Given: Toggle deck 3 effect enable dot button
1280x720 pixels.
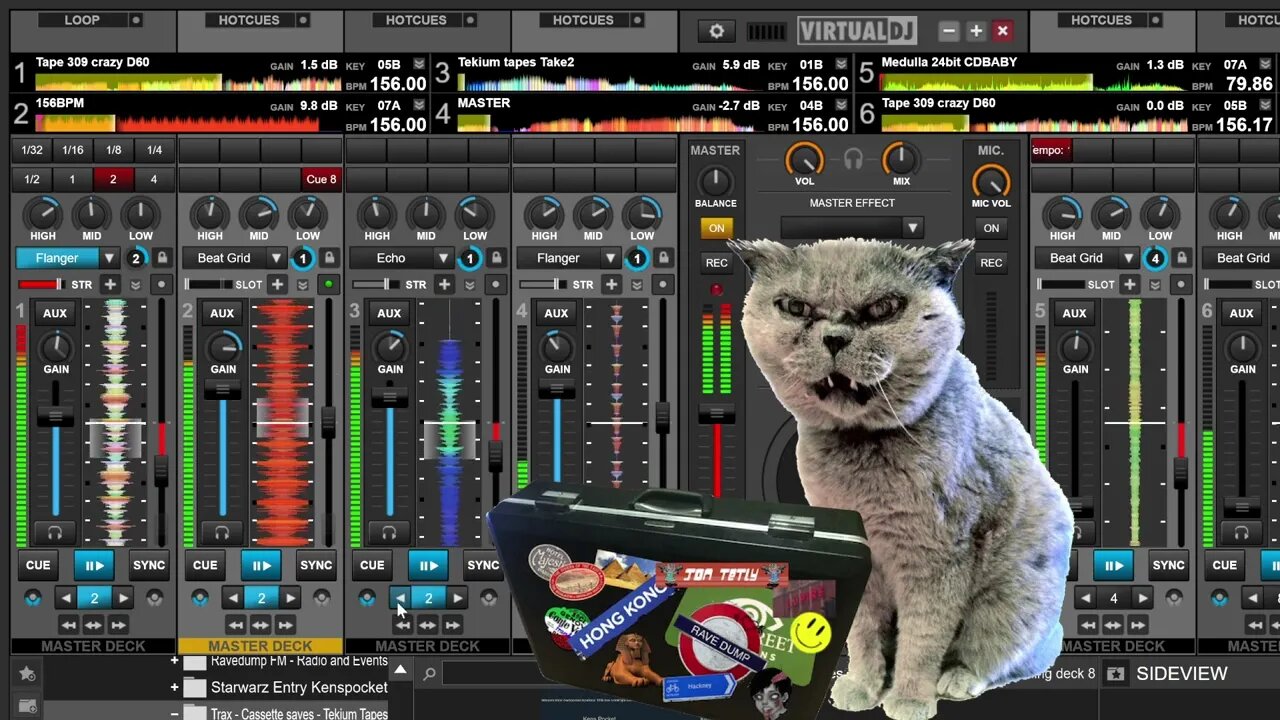Looking at the screenshot, I should click(x=496, y=284).
